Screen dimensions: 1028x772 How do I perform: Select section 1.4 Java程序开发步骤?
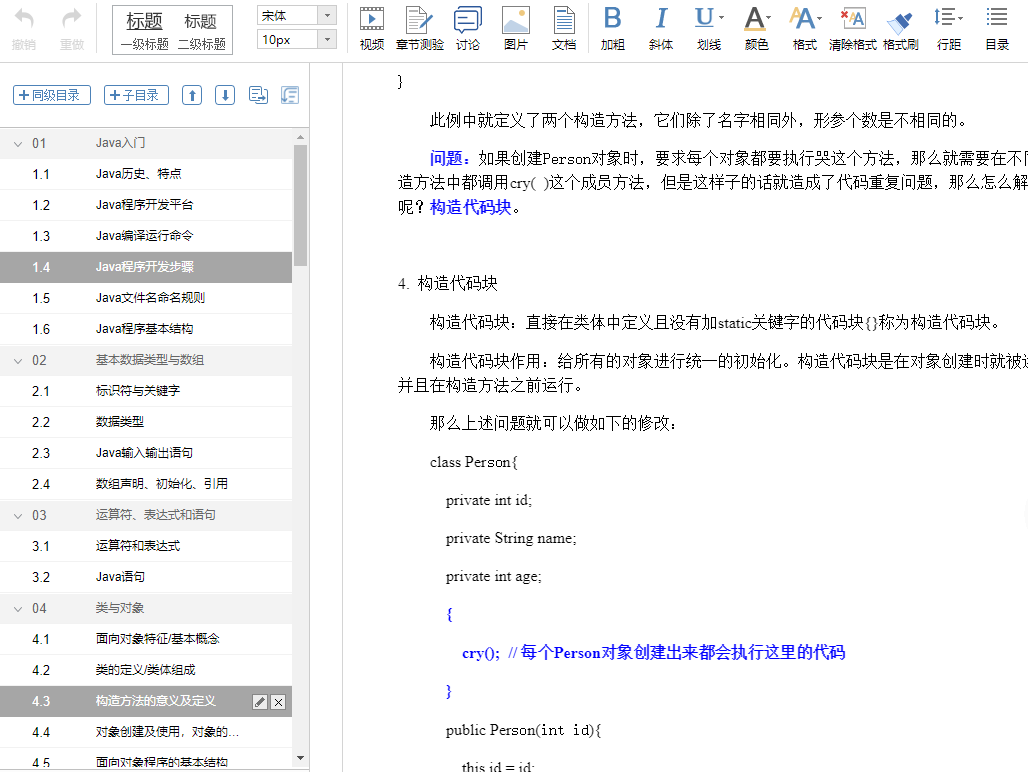coord(146,267)
